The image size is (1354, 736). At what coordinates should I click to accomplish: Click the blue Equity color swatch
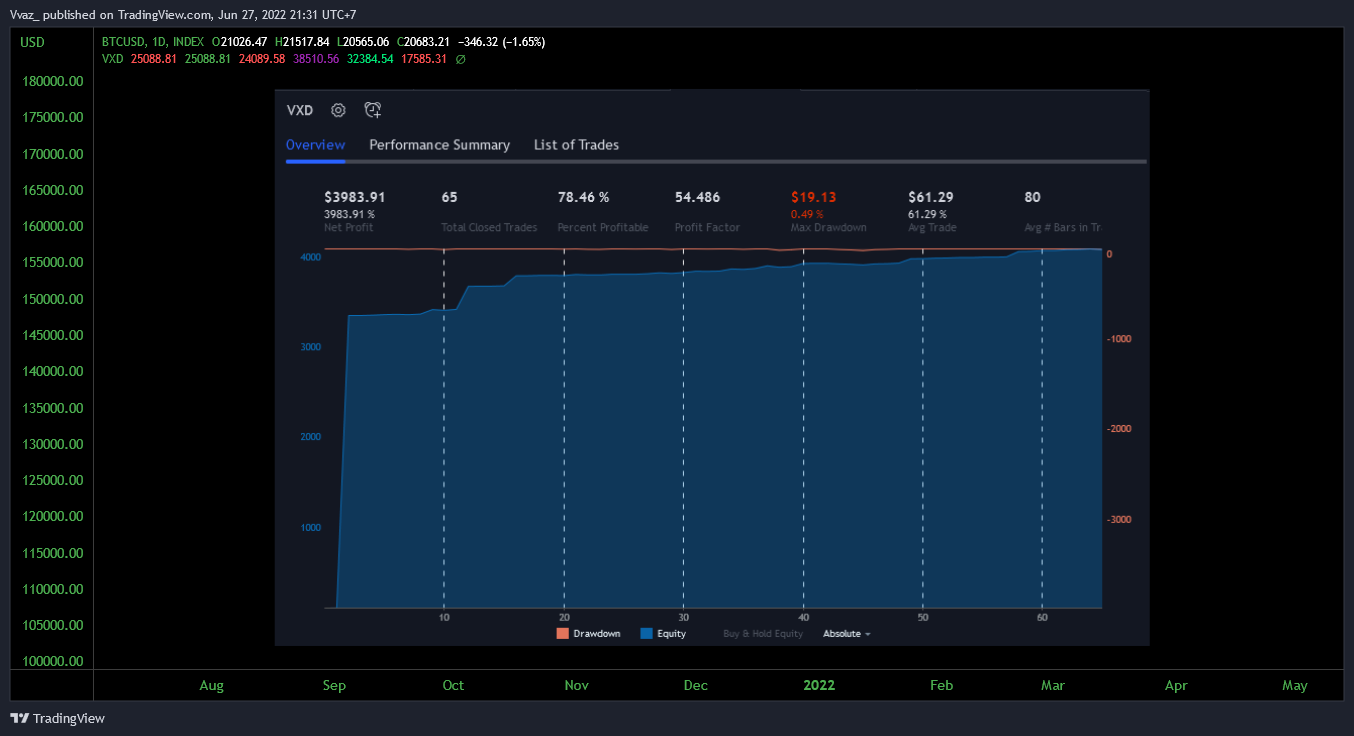pyautogui.click(x=646, y=634)
